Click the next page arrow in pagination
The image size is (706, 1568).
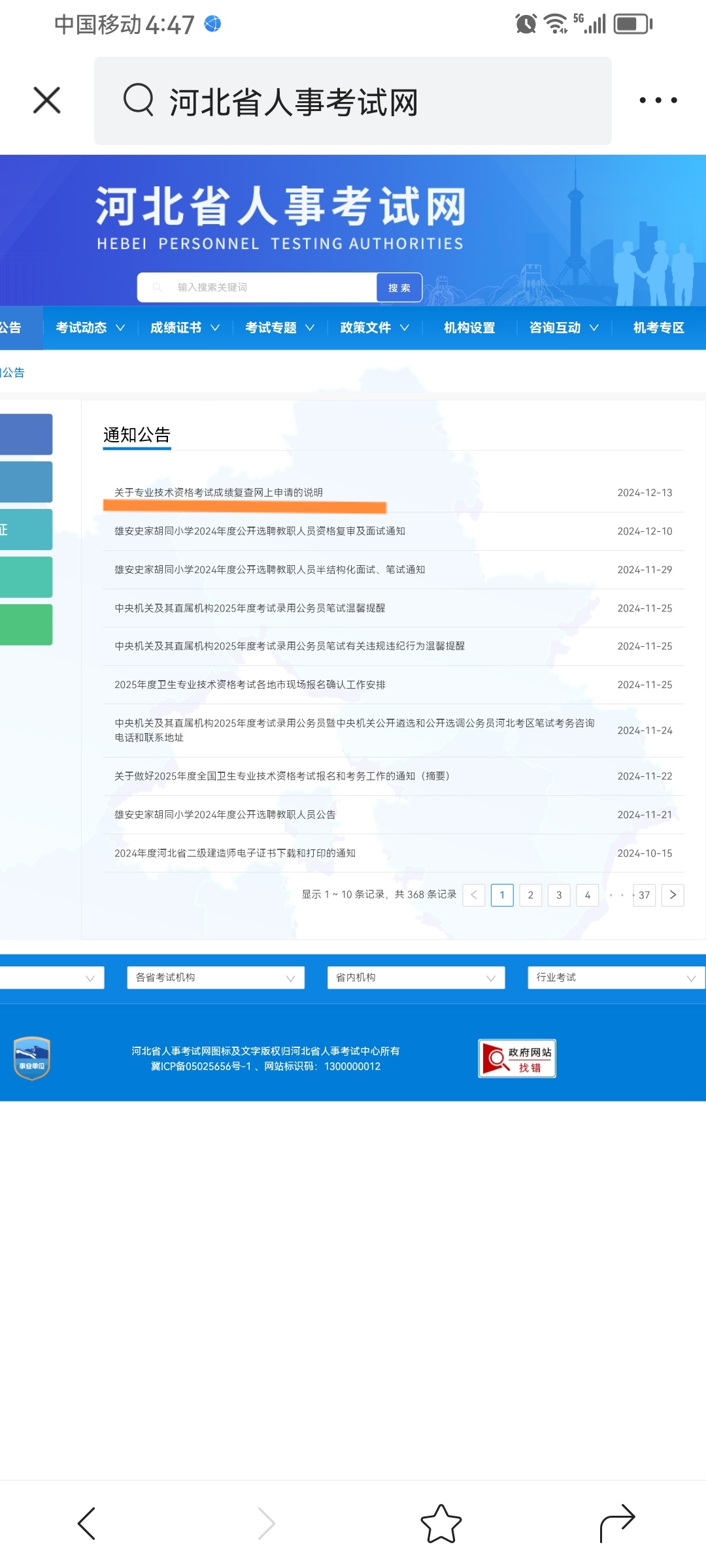pyautogui.click(x=673, y=895)
